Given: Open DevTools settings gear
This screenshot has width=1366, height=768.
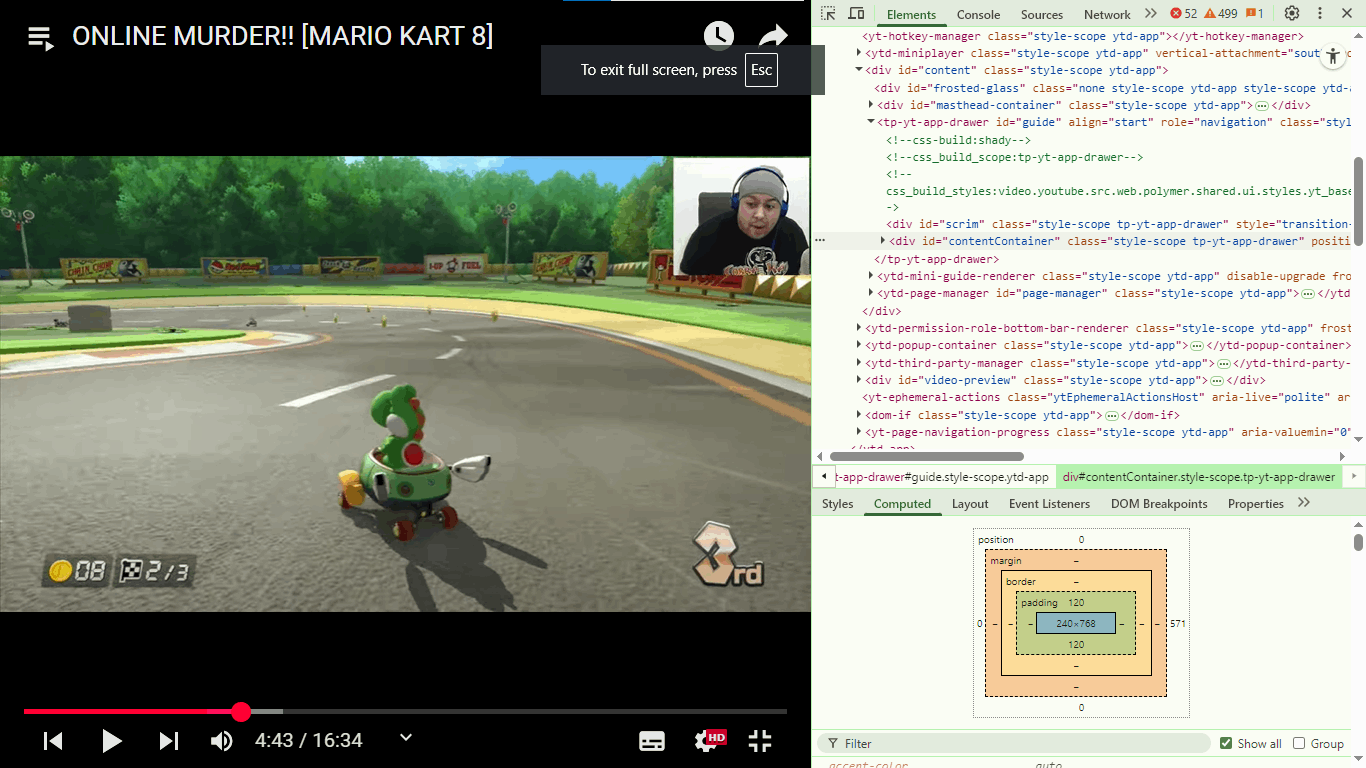Looking at the screenshot, I should (1292, 14).
